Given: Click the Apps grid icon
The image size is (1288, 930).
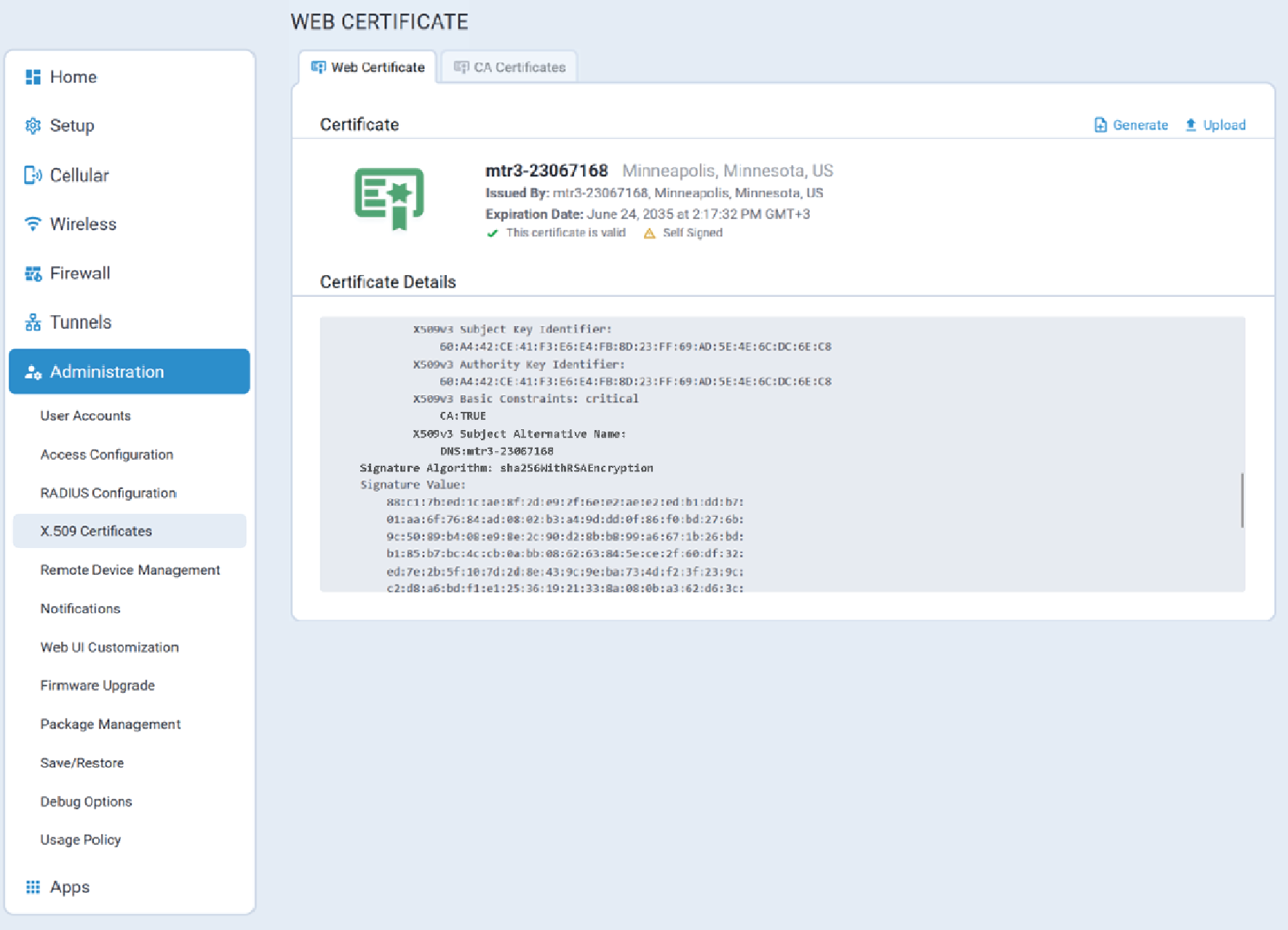Looking at the screenshot, I should (x=33, y=887).
